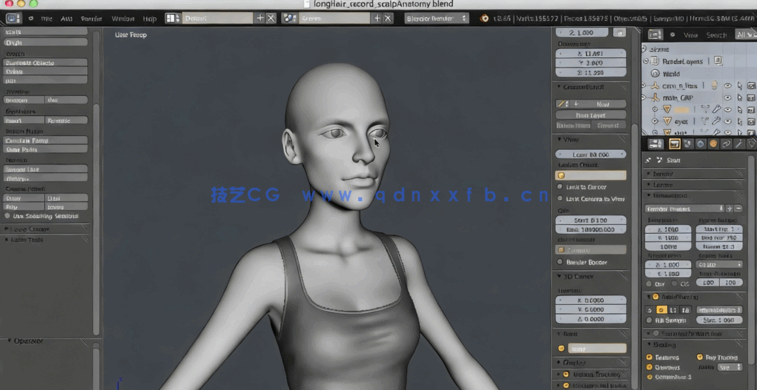Screen dimensions: 757x390
Task: Open the Outliner editor type icon
Action: (x=655, y=35)
